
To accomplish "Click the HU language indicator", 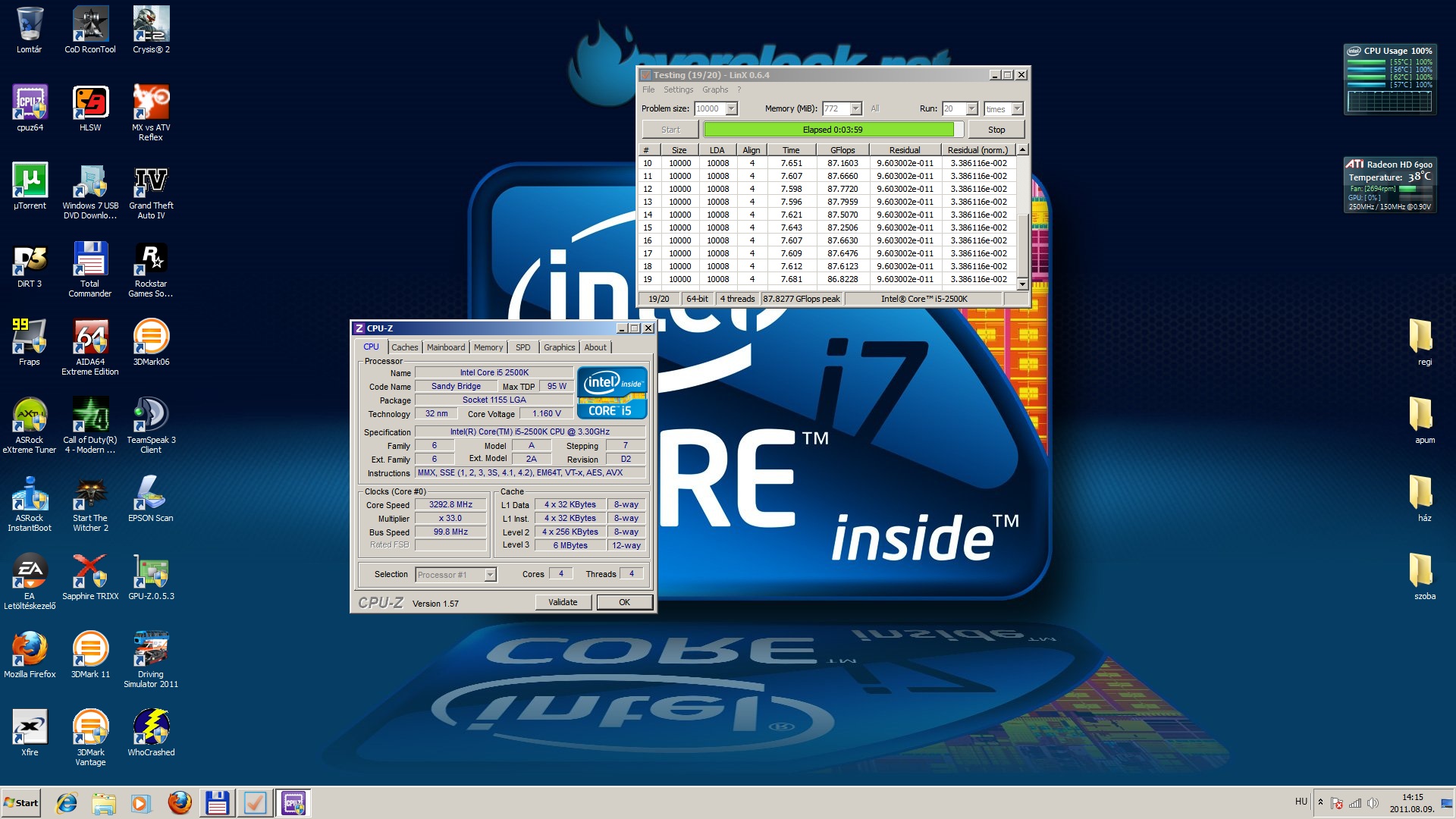I will click(x=1301, y=802).
